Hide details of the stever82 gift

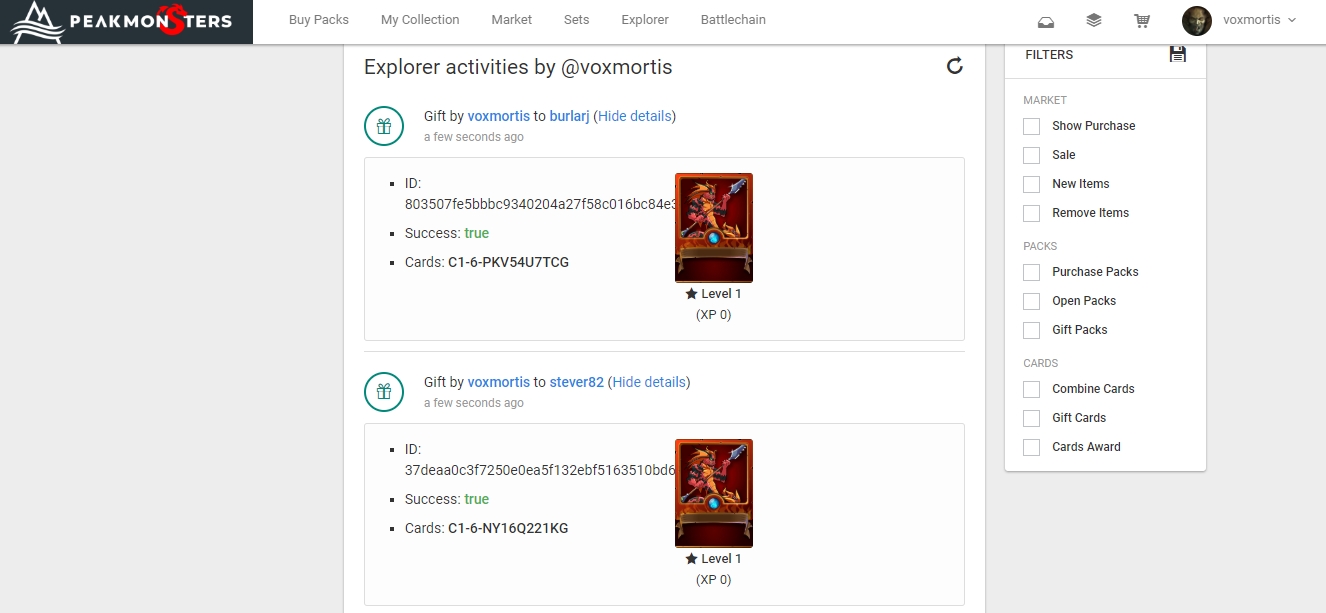649,382
